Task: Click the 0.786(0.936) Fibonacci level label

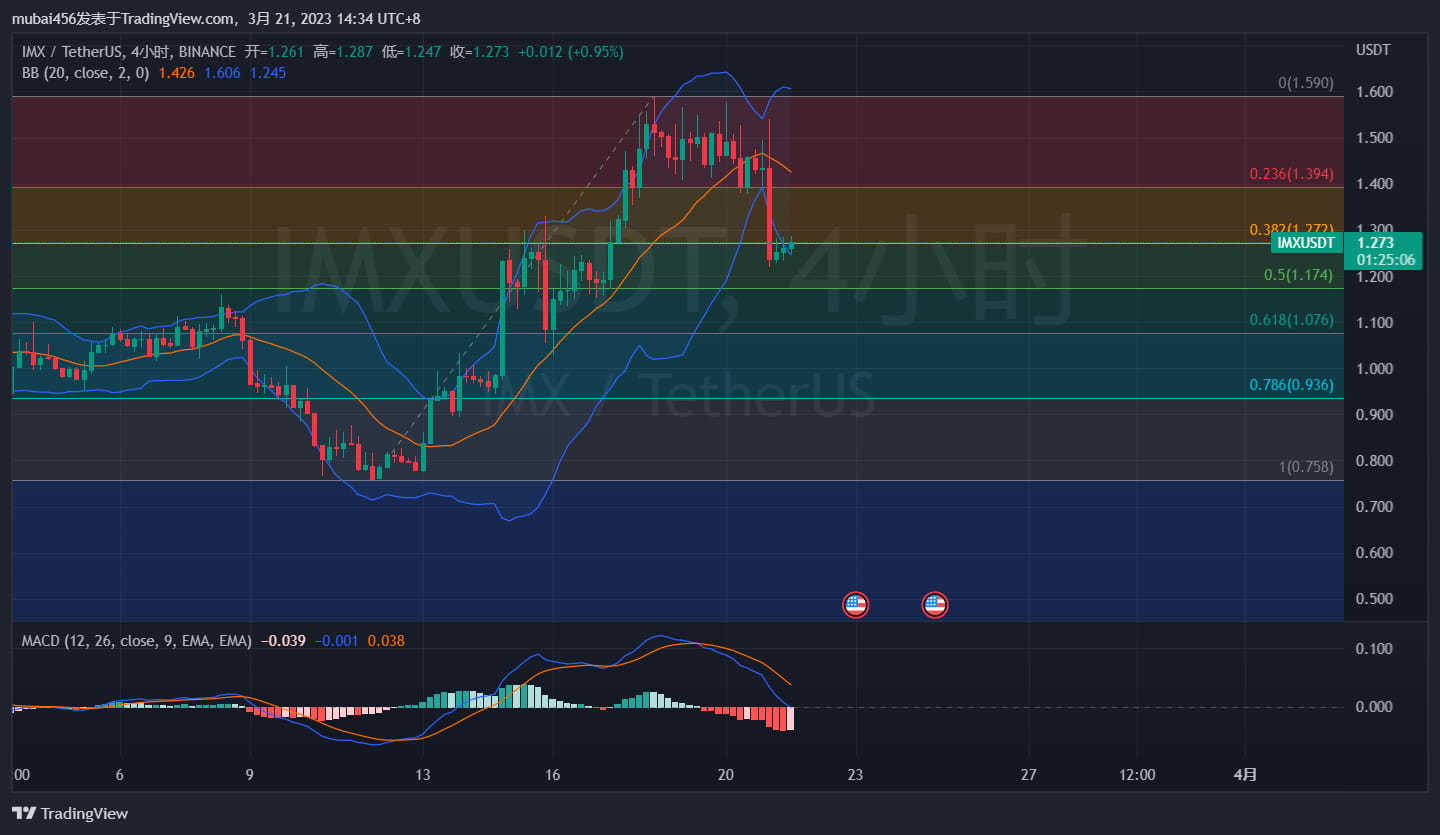Action: tap(1290, 384)
